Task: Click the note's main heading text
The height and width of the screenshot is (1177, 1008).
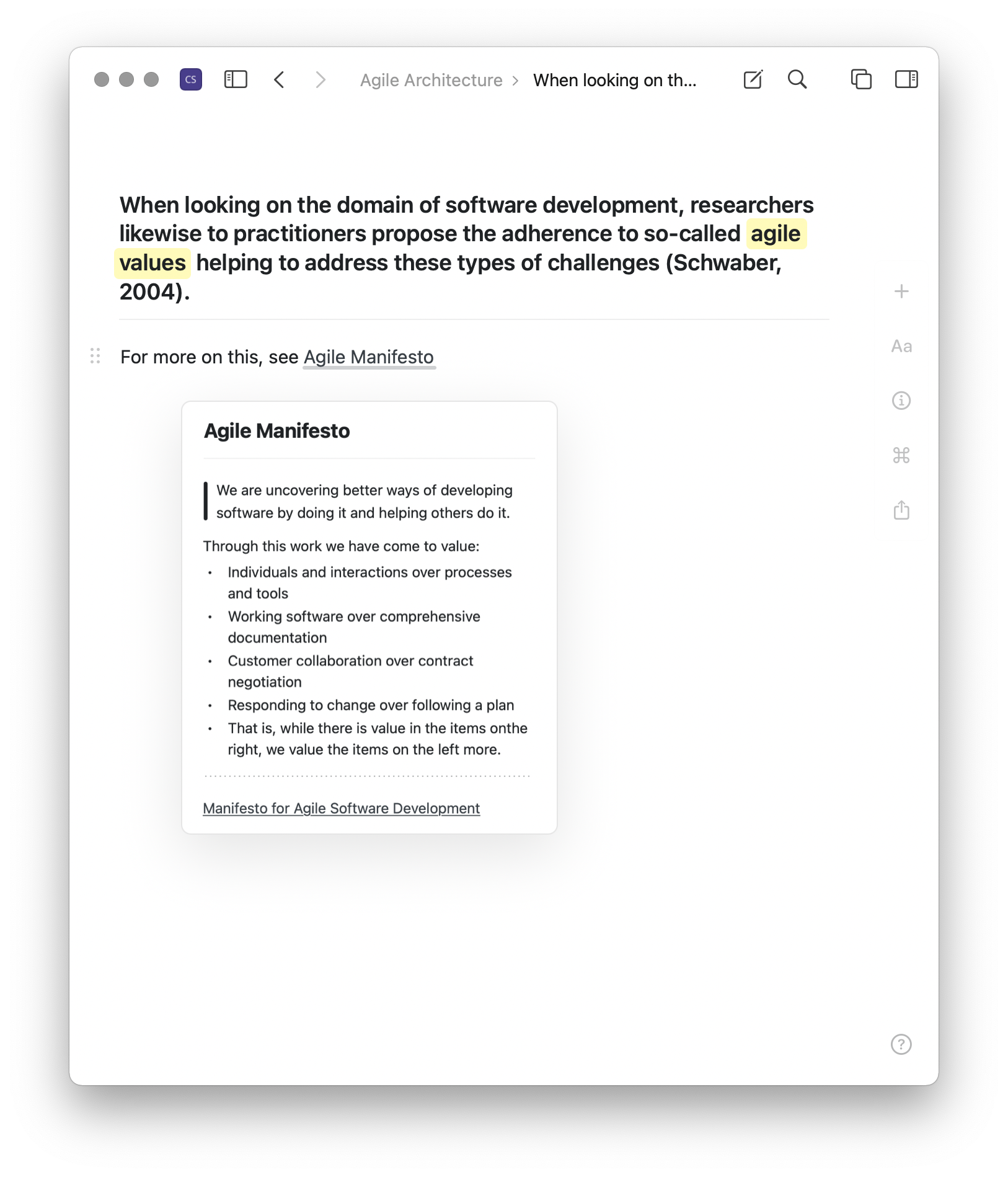Action: point(466,248)
